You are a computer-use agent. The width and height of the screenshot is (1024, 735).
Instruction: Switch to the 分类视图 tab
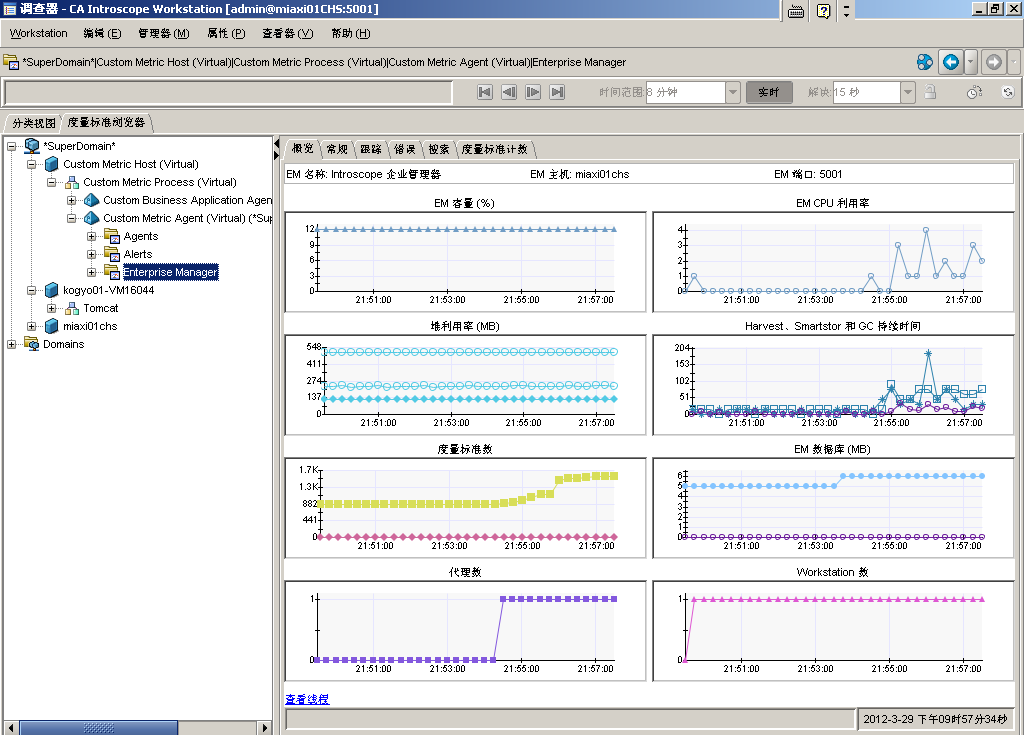tap(33, 122)
